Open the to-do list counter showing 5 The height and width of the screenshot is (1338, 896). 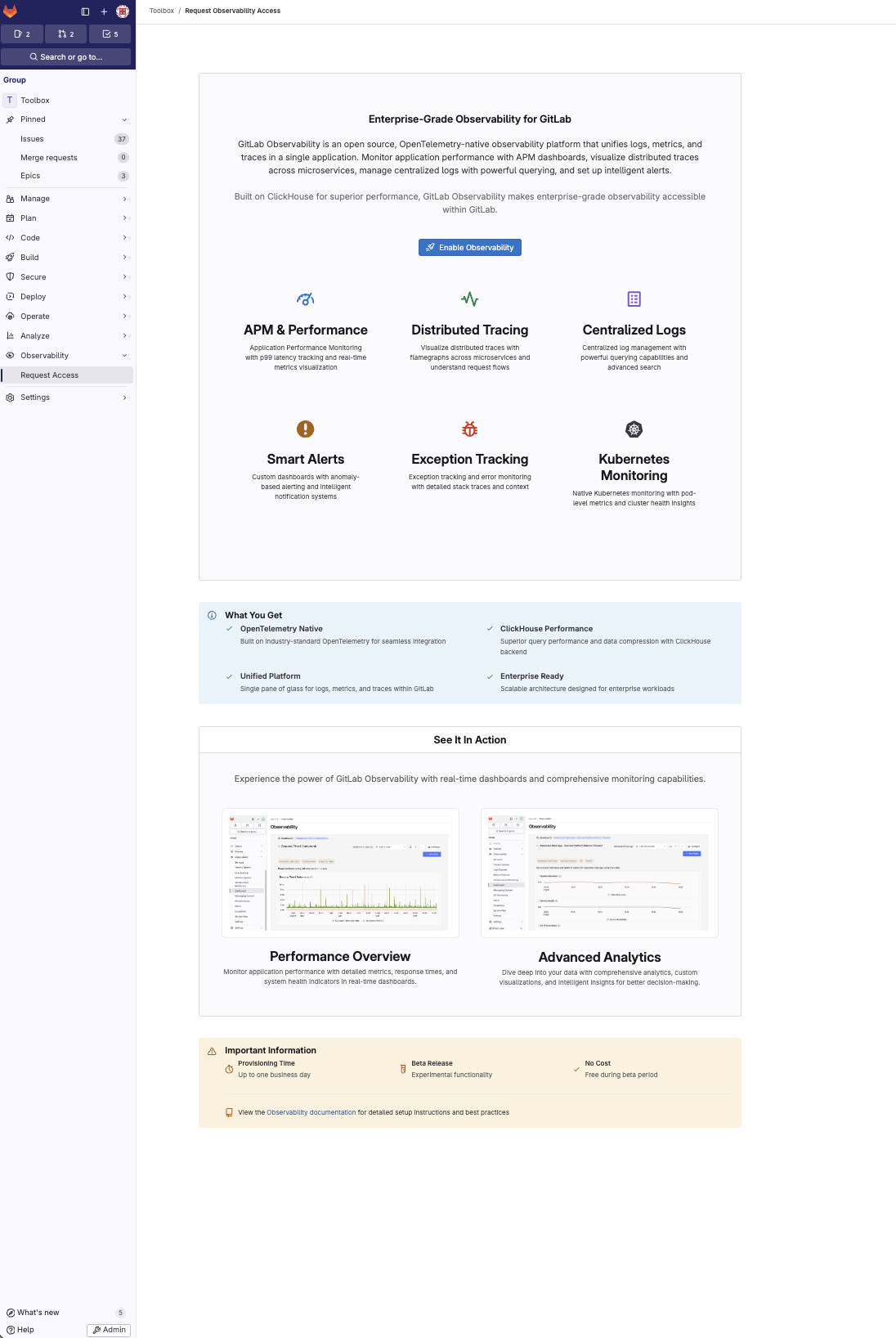tap(110, 34)
